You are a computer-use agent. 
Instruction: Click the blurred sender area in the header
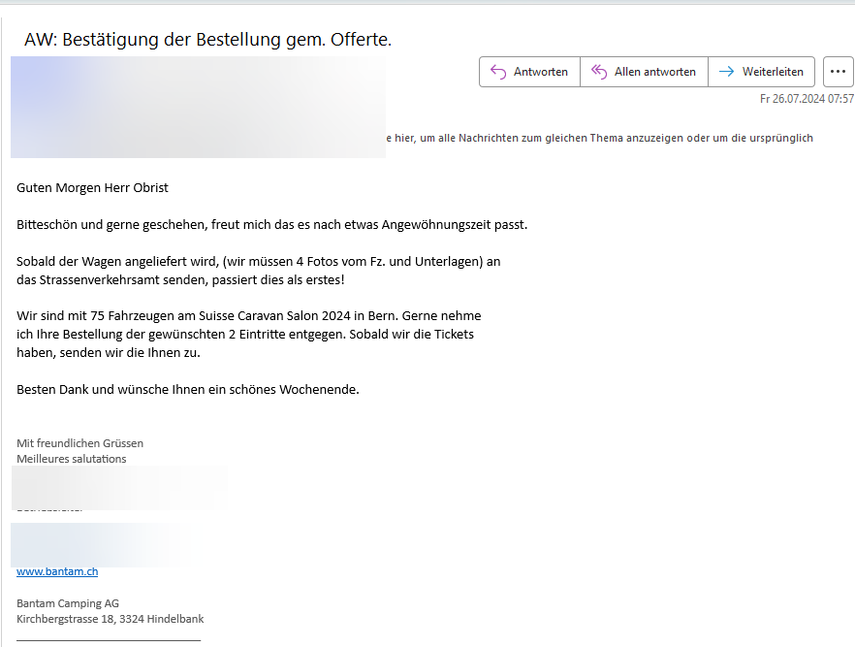[x=198, y=107]
